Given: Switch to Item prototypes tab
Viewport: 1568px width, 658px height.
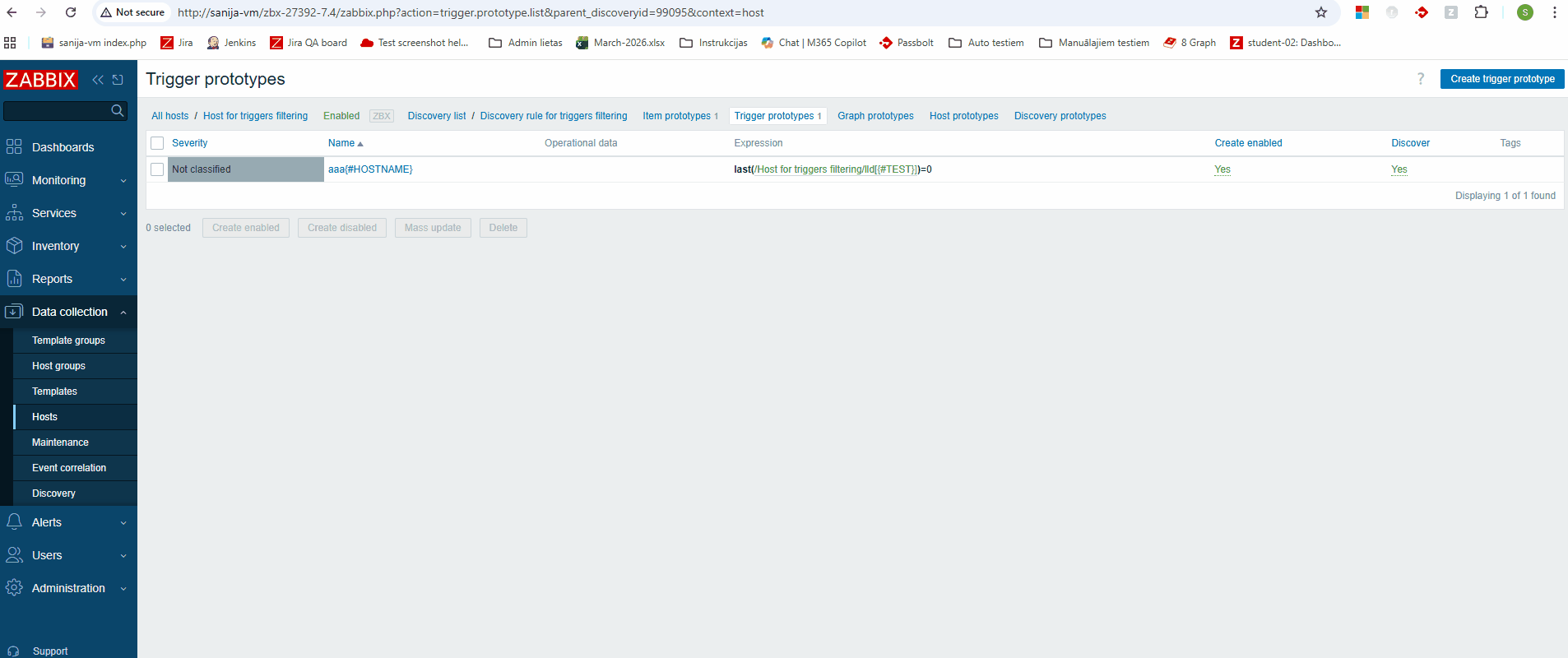Looking at the screenshot, I should tap(676, 116).
